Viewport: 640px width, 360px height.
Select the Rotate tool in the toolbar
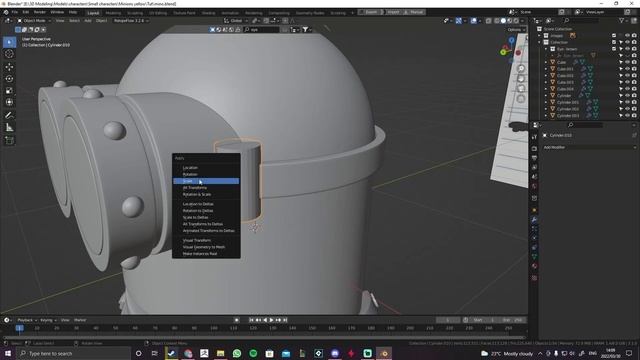pos(9,78)
